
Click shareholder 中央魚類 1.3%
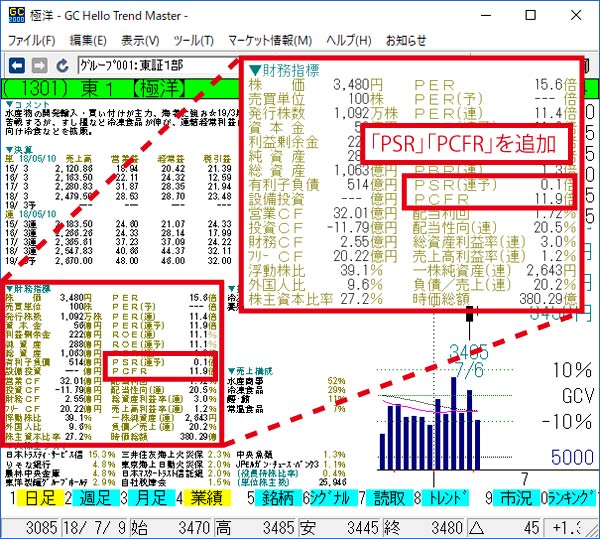[291, 454]
